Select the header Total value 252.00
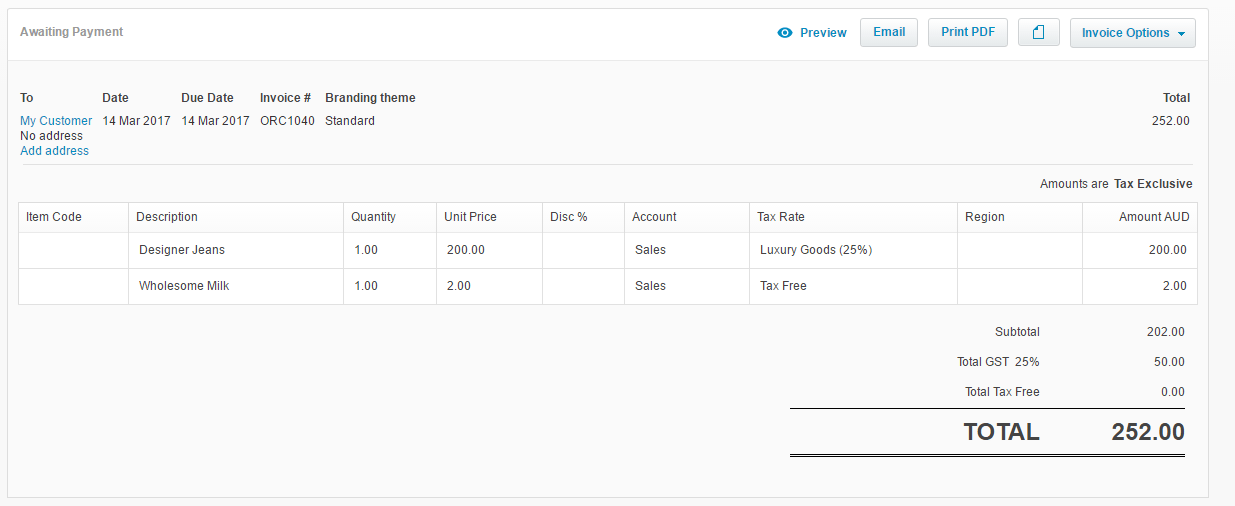1235x506 pixels. (x=1171, y=121)
